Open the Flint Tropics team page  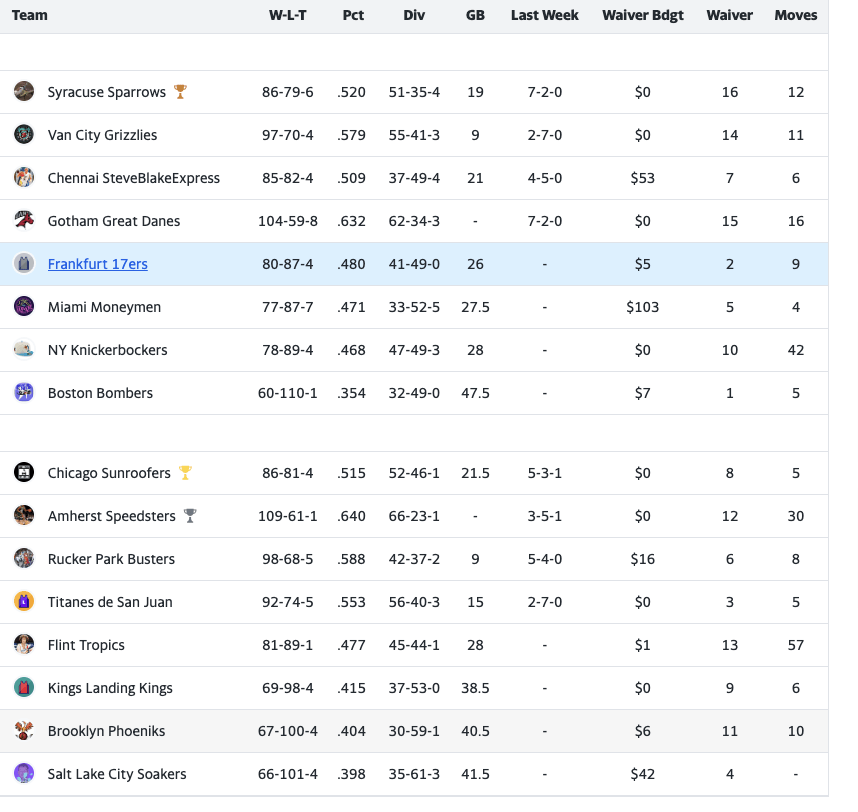86,645
